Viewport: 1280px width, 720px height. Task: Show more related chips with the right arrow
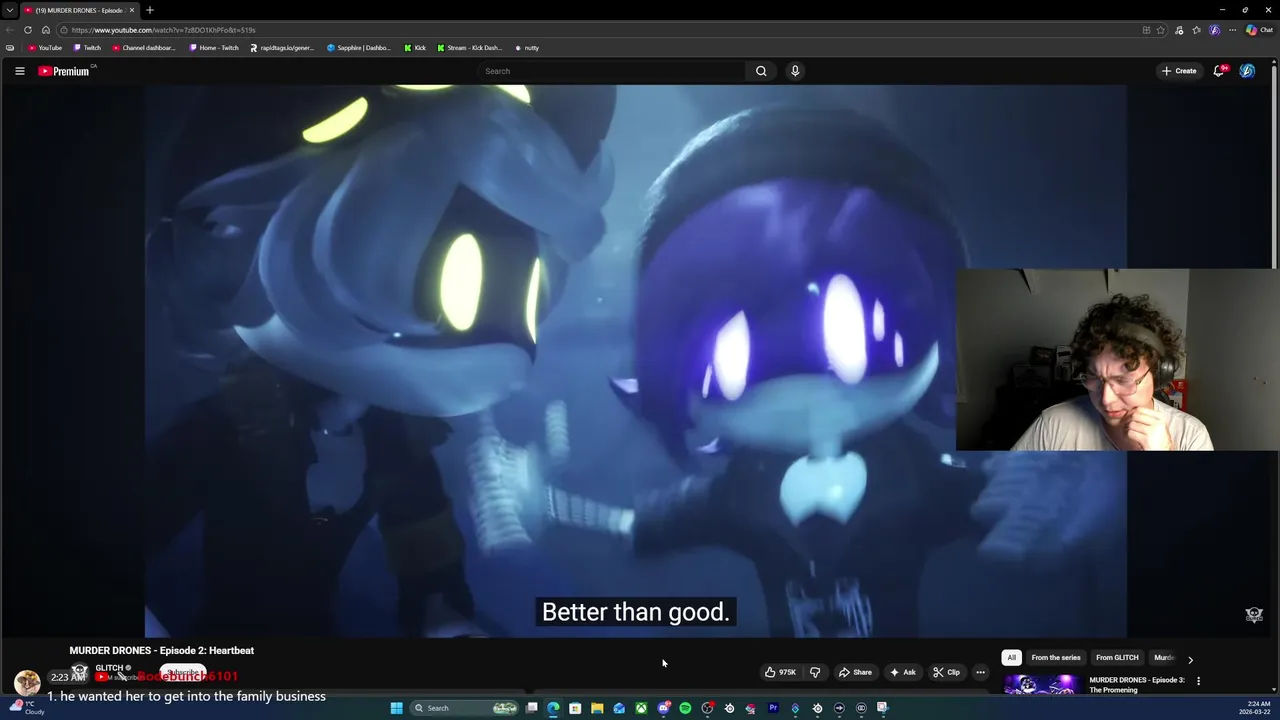pos(1190,659)
